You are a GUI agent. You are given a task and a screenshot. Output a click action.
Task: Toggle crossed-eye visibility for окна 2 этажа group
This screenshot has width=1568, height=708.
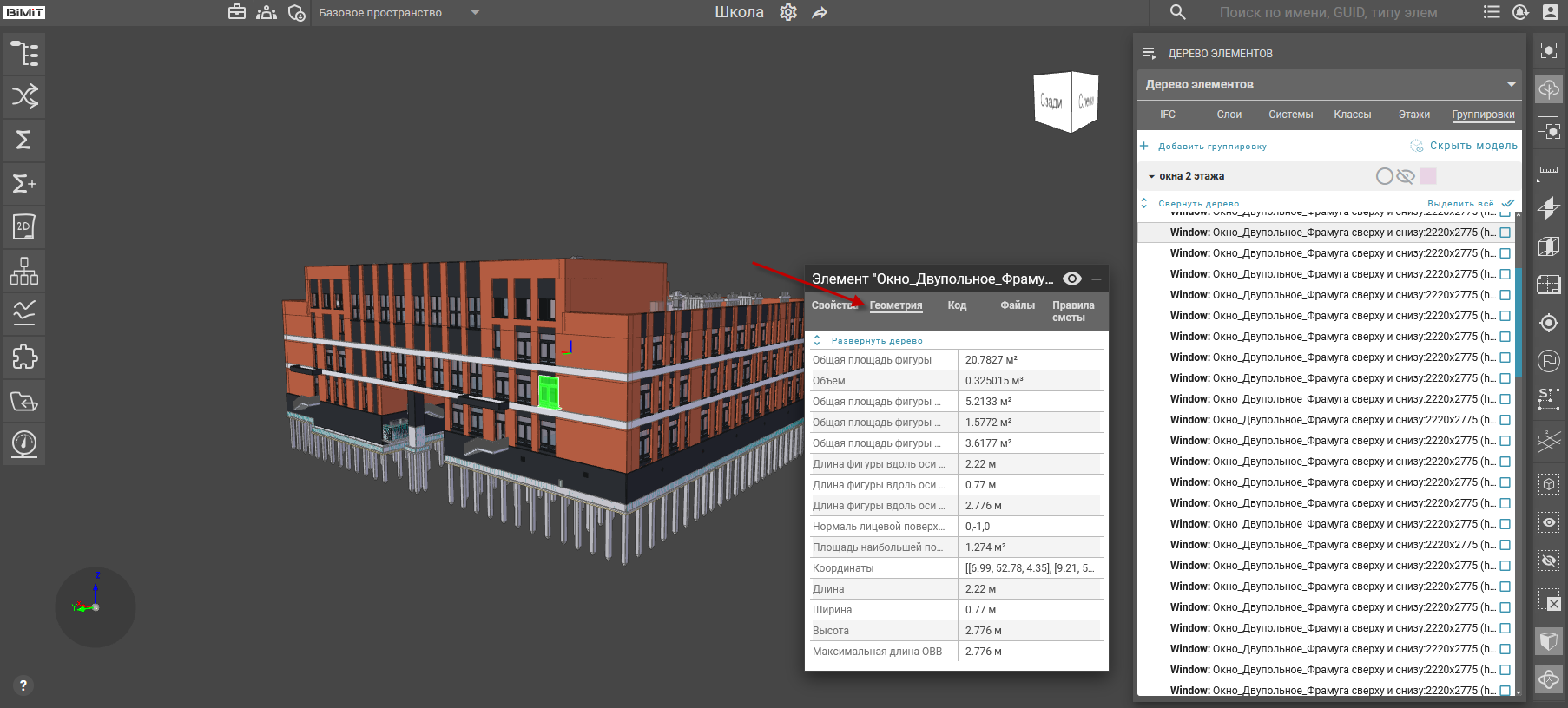point(1406,176)
